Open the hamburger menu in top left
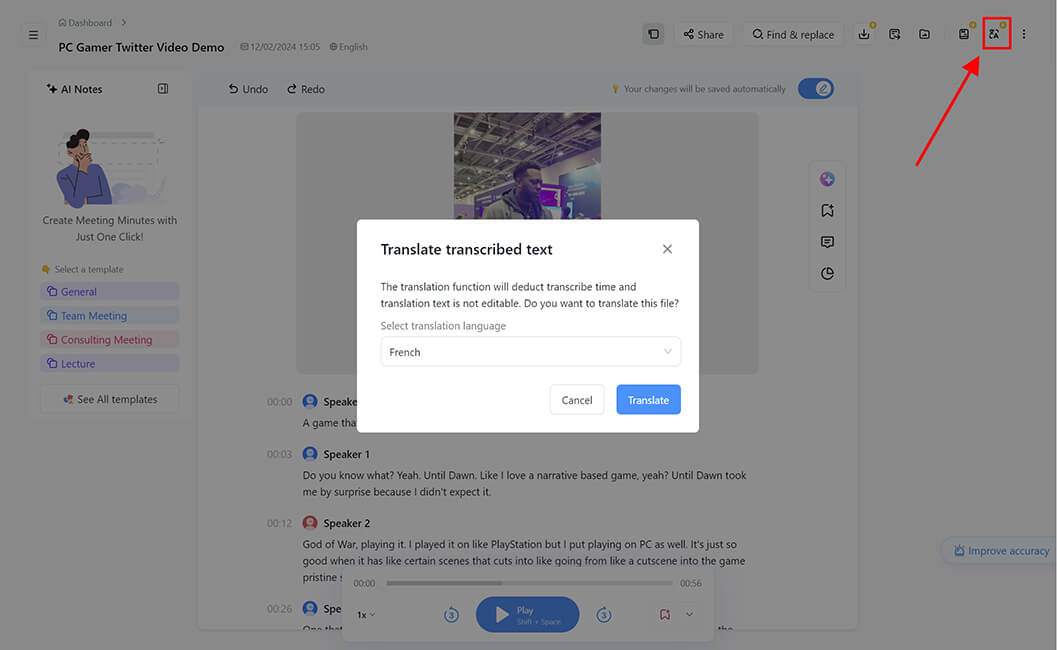 [x=33, y=35]
